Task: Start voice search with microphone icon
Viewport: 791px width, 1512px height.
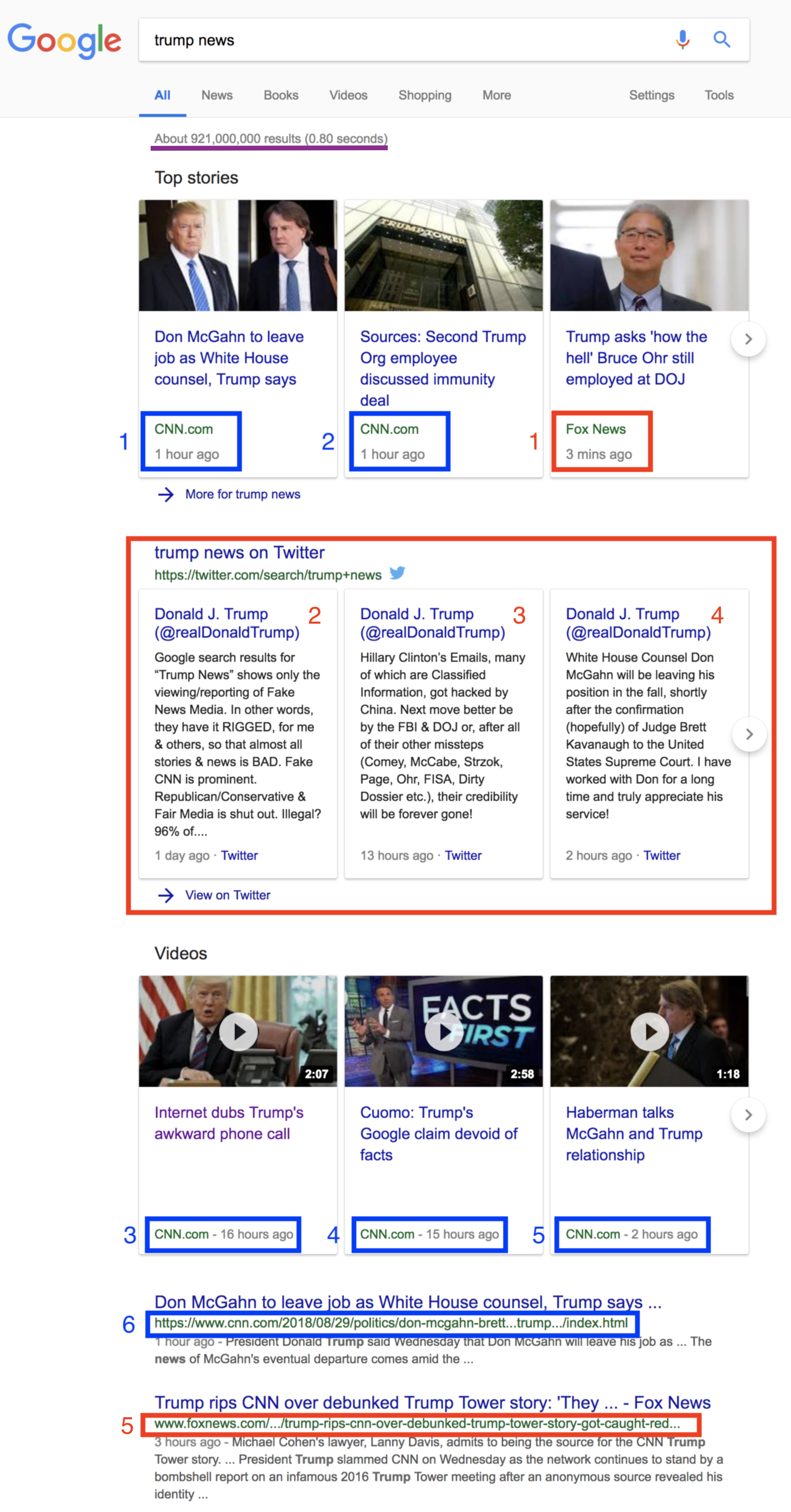Action: (x=682, y=39)
